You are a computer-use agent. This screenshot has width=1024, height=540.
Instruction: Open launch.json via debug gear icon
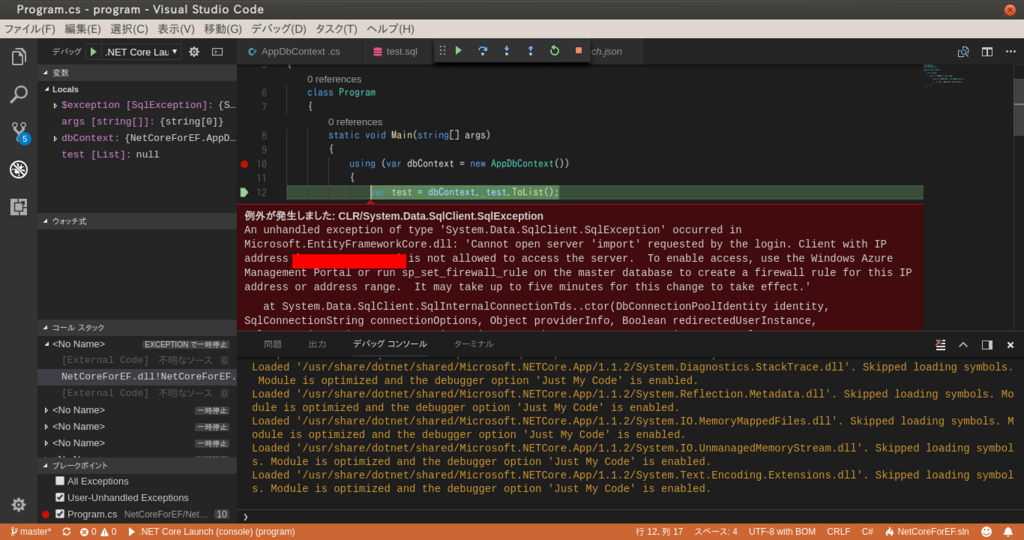point(194,52)
